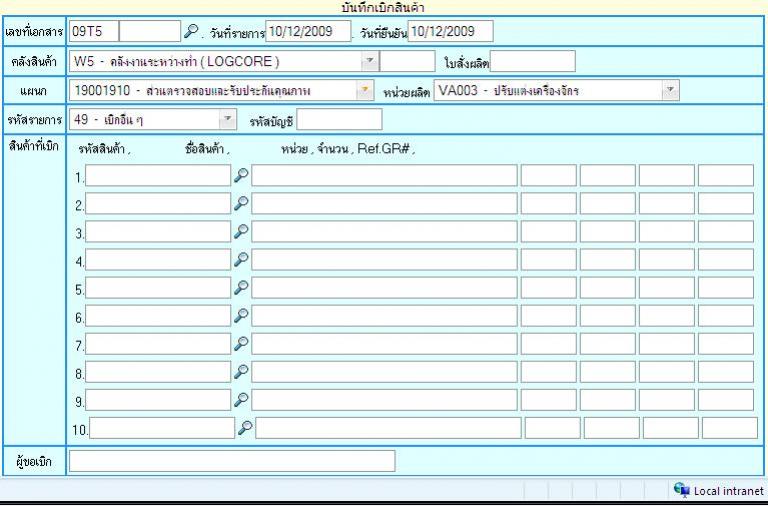Click the account code (รหัสบัญชี) field
The height and width of the screenshot is (506, 768).
click(x=339, y=119)
